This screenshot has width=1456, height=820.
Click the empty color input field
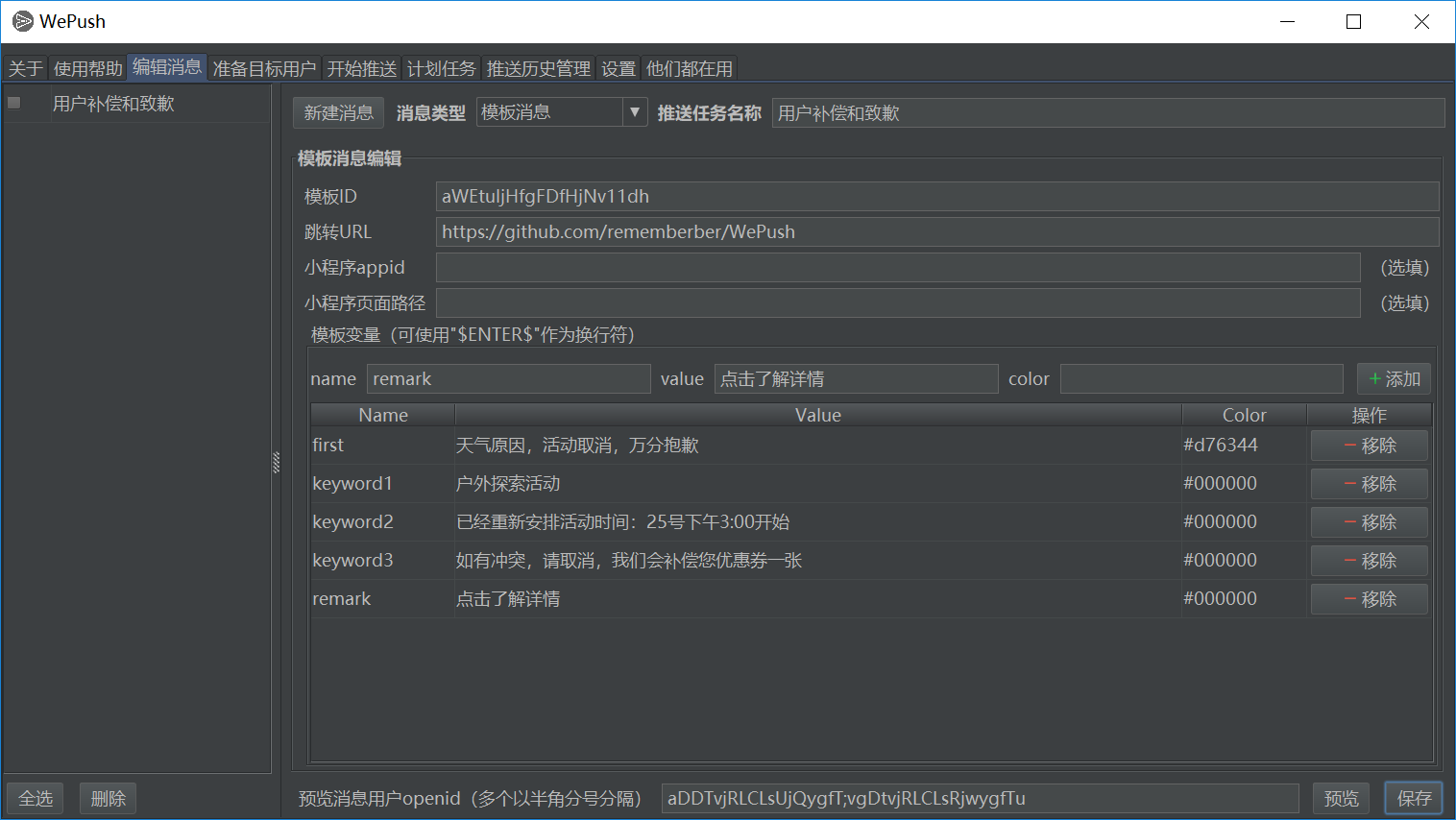[1201, 378]
